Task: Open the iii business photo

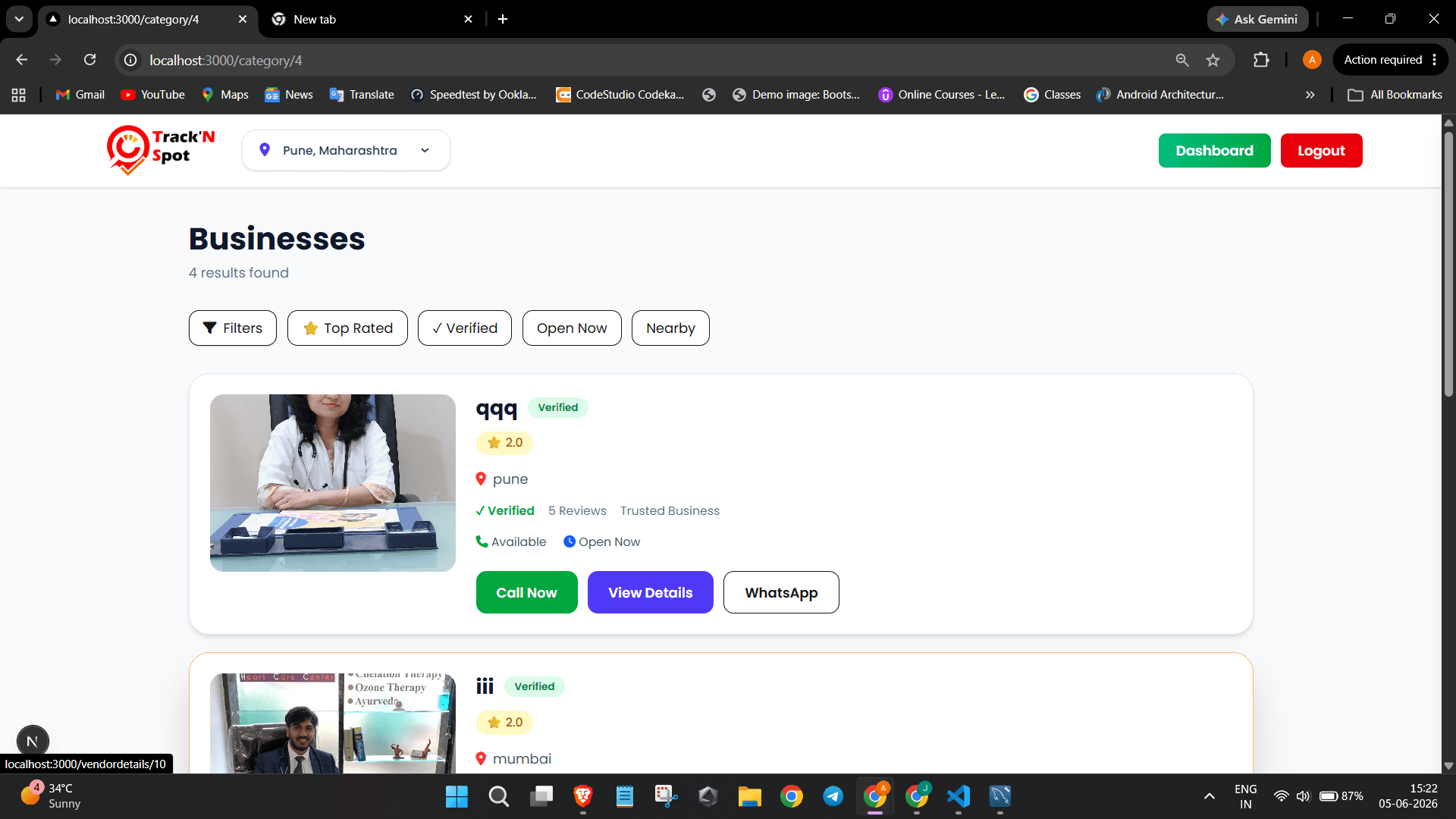Action: [x=333, y=723]
